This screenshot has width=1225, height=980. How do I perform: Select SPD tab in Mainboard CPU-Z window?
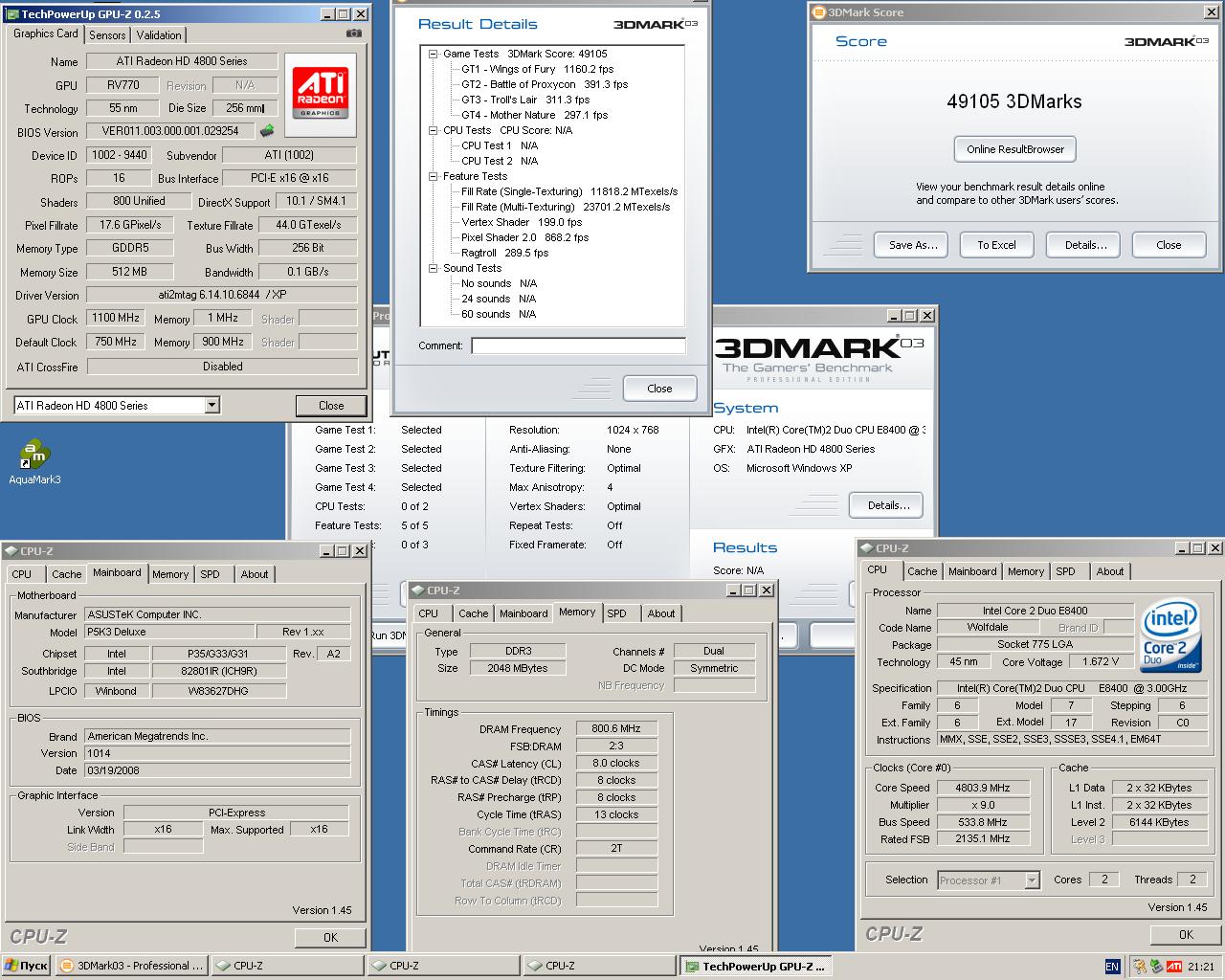[x=211, y=574]
